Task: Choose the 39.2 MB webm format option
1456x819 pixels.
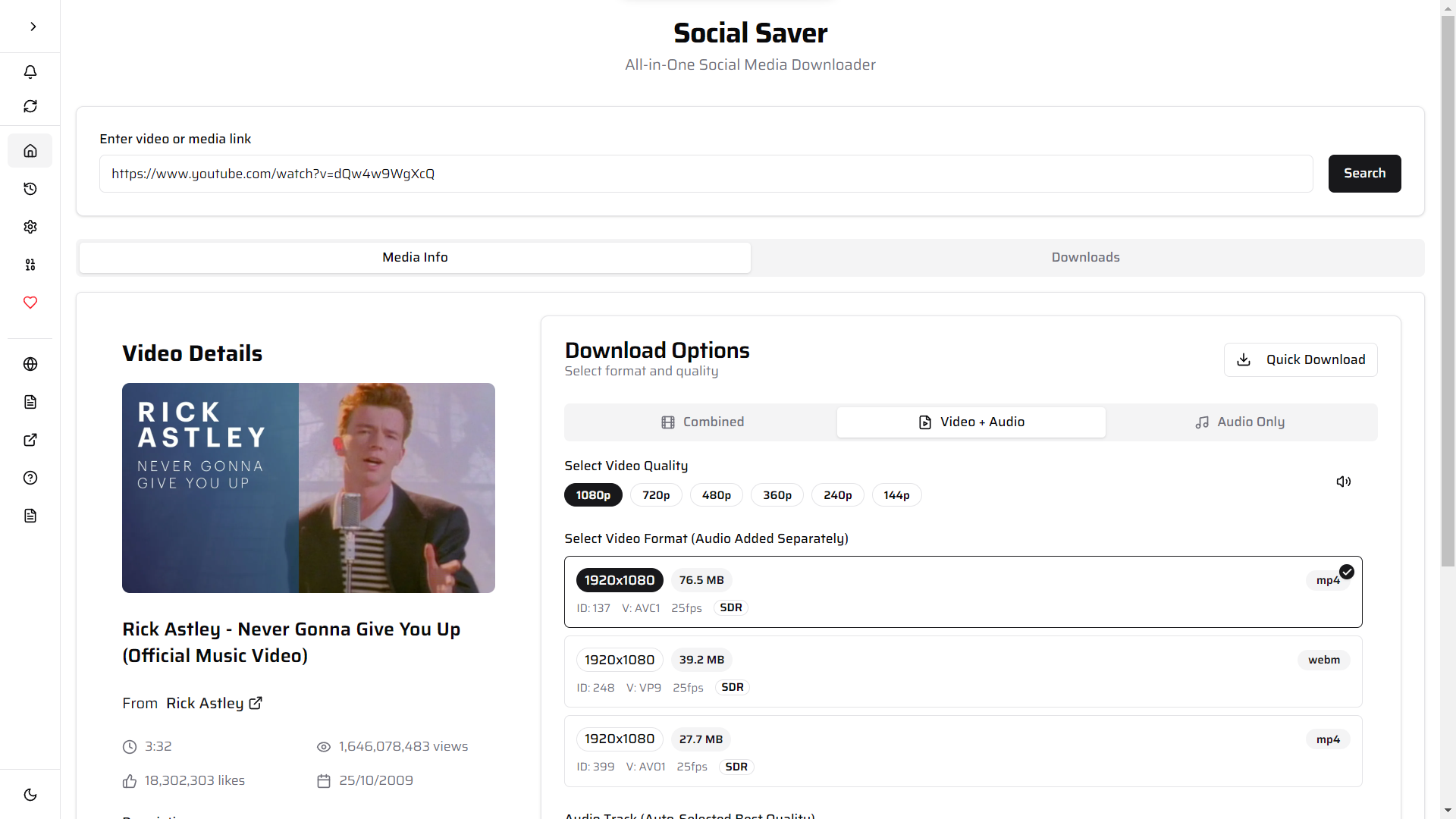Action: coord(963,672)
